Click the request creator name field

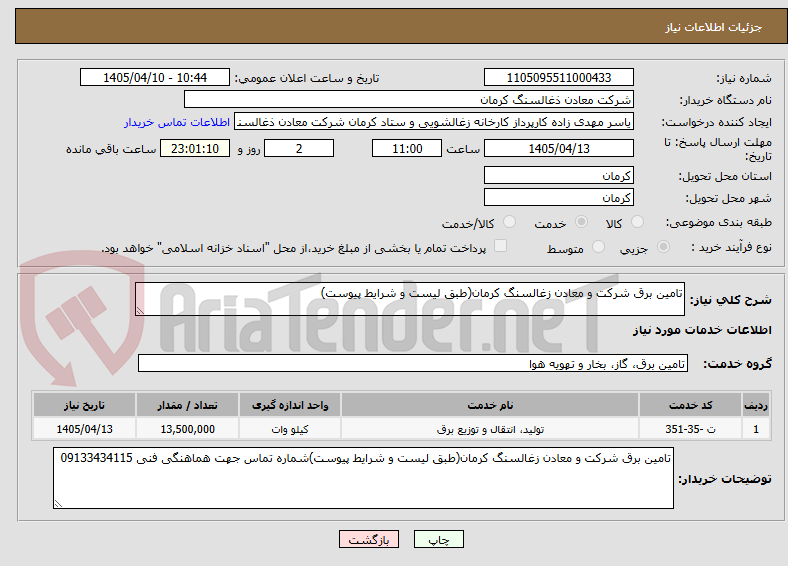pos(434,122)
